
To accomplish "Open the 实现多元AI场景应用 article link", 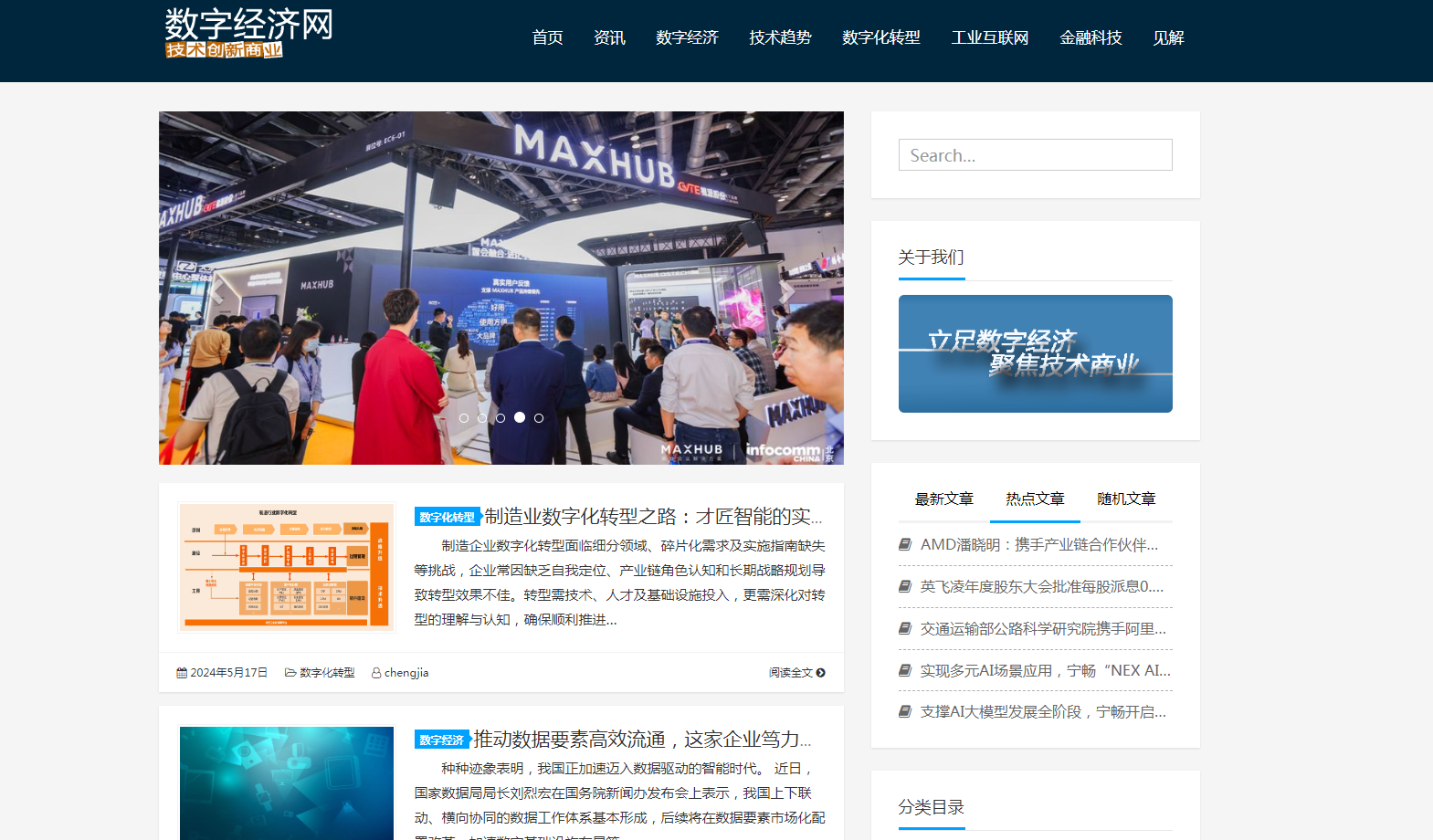I will tap(1046, 670).
